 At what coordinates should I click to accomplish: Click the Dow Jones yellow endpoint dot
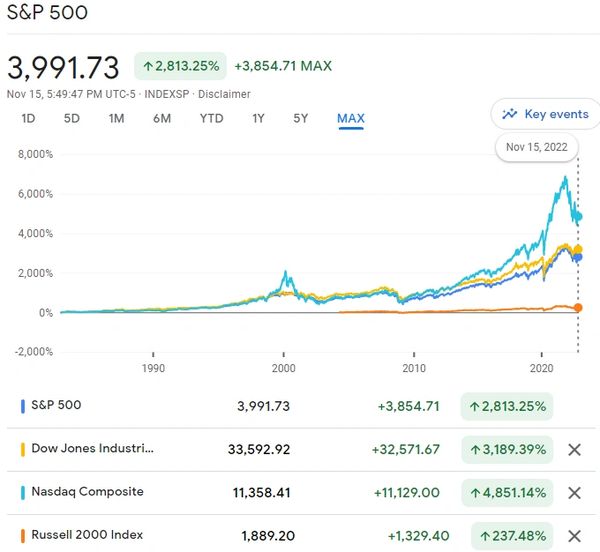[578, 250]
